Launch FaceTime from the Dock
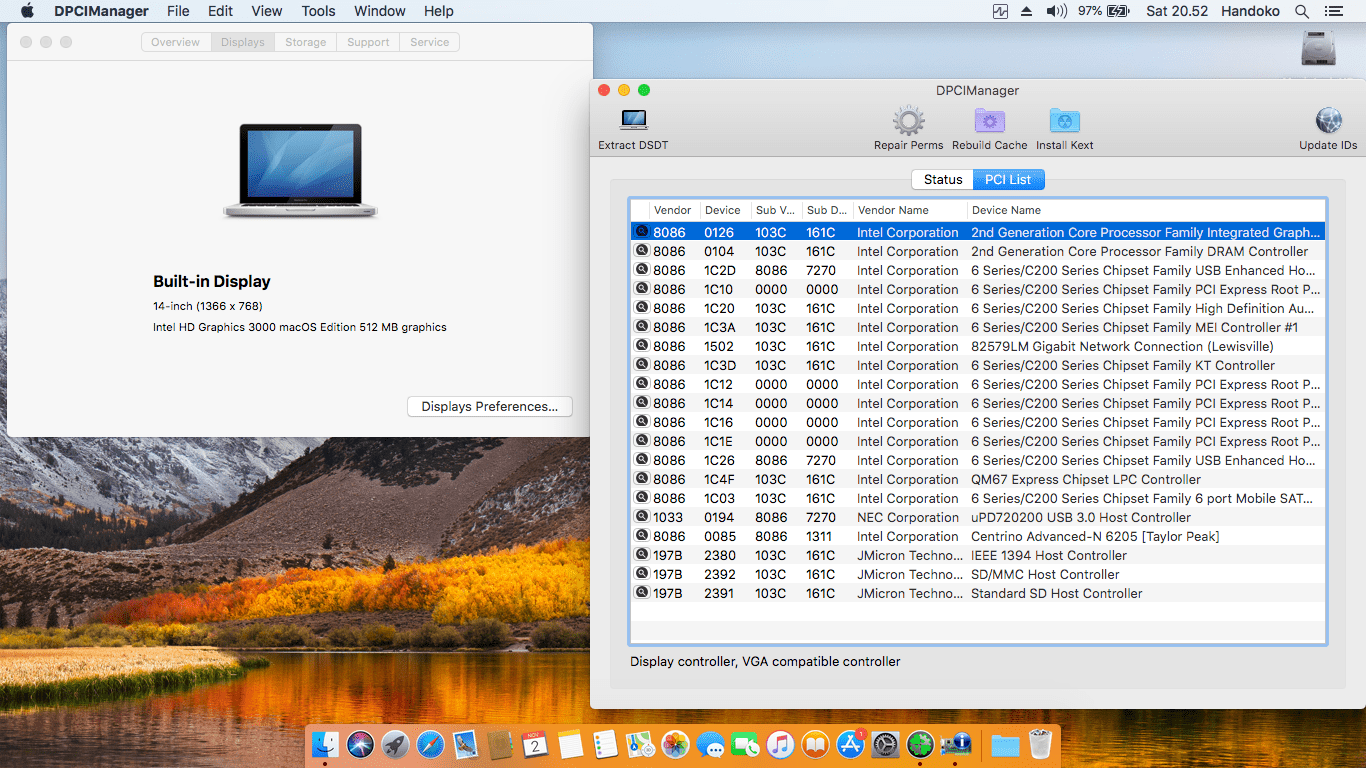 [x=745, y=744]
